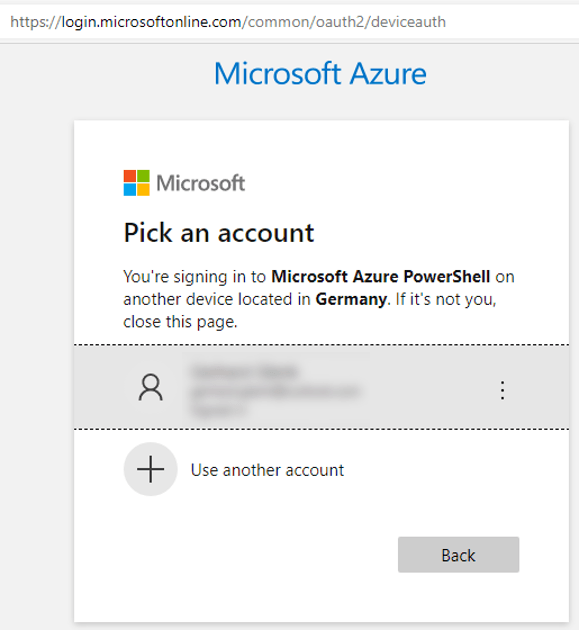
Task: Click the 'https://' scheme in the URL
Action: coord(35,22)
